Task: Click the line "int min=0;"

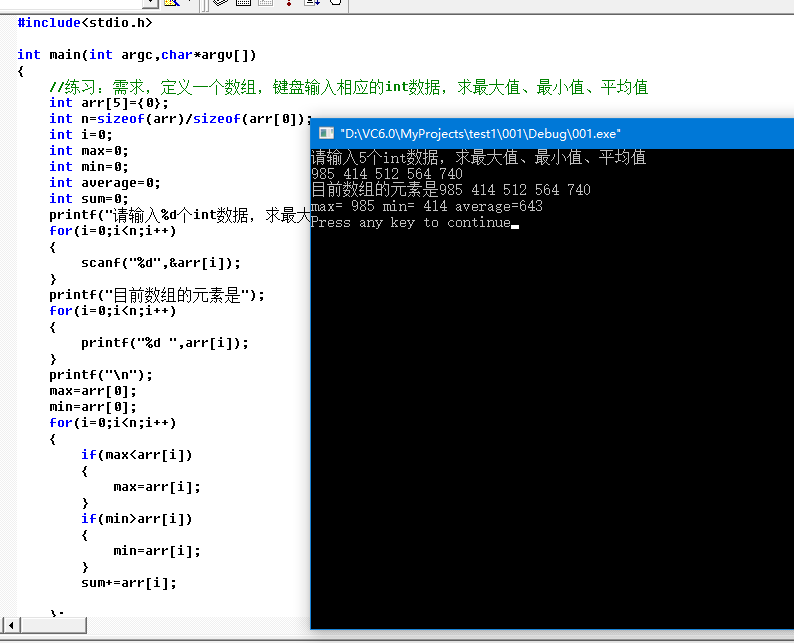Action: click(x=89, y=167)
